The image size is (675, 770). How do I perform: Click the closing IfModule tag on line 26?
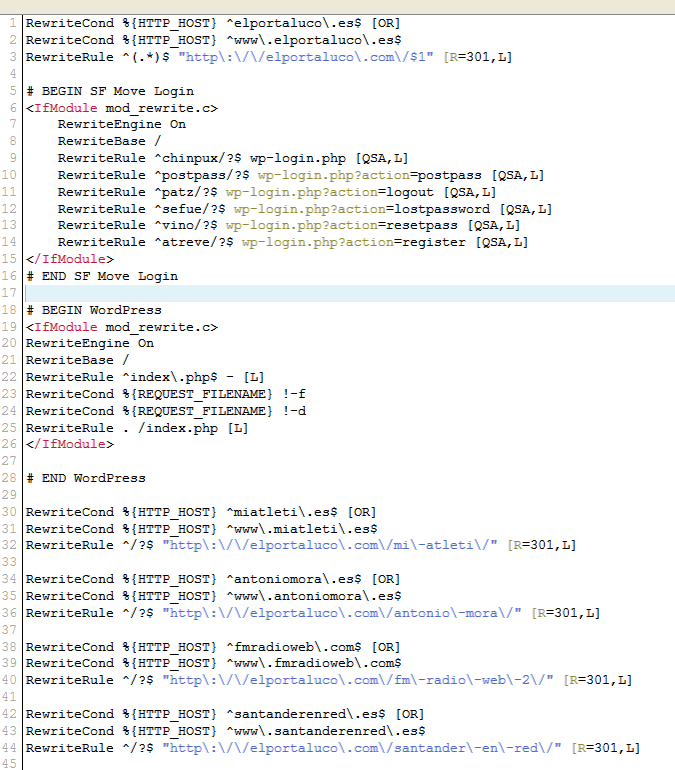point(70,444)
